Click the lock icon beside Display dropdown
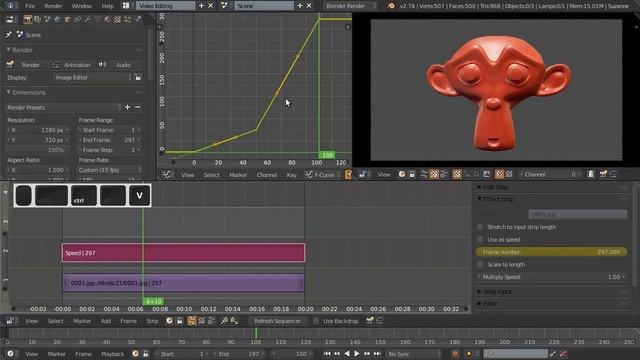 [x=138, y=77]
